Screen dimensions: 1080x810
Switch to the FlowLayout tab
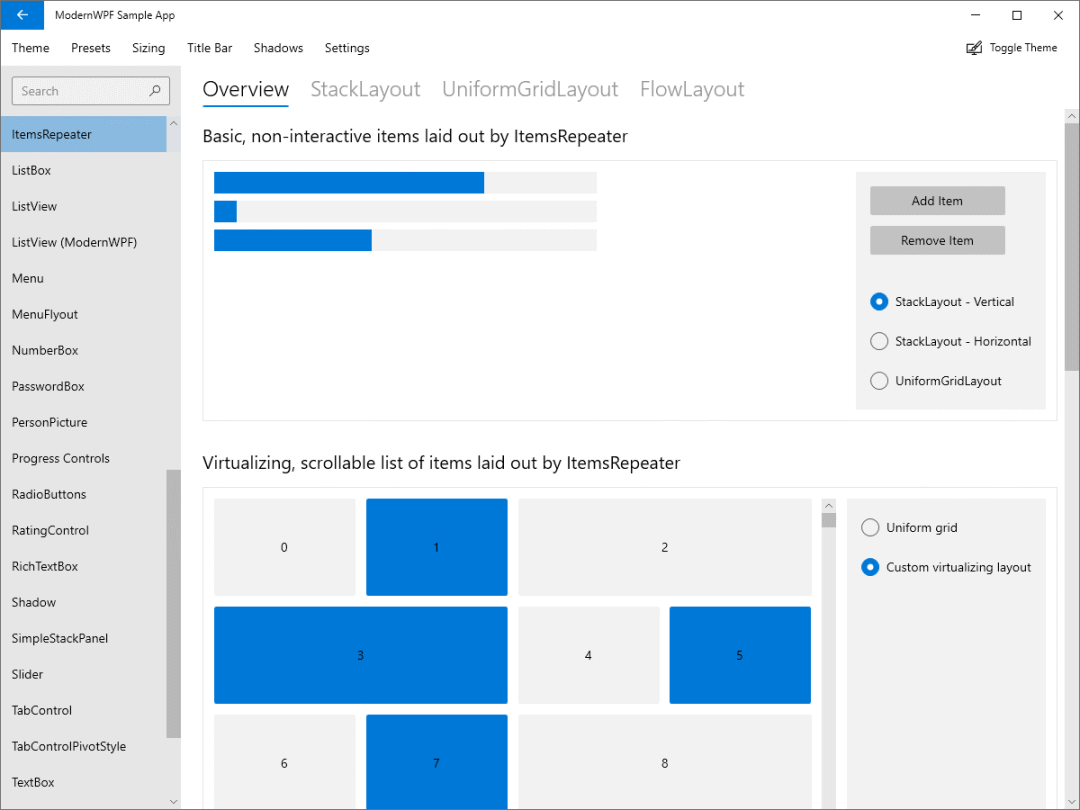(692, 89)
